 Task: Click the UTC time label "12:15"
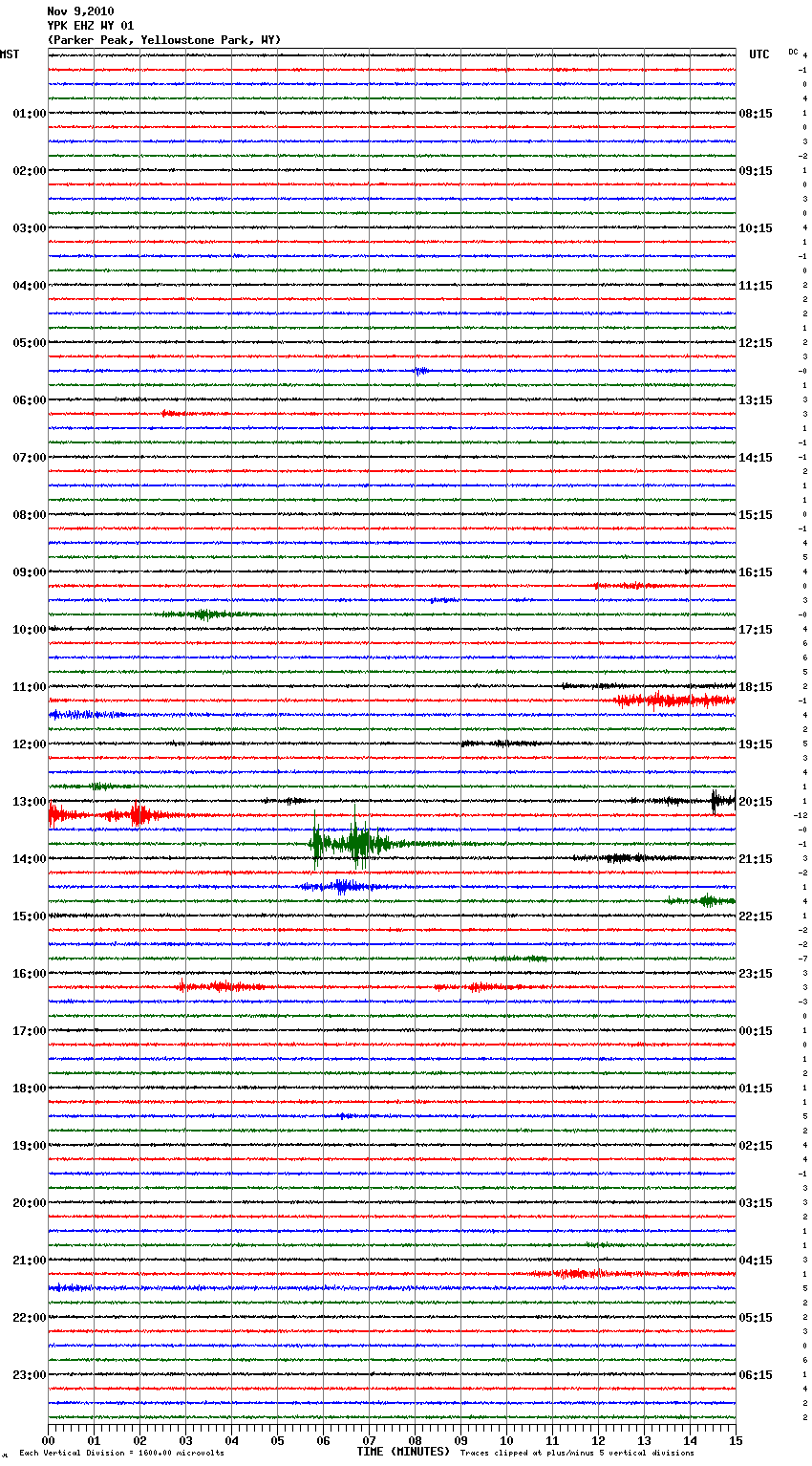(756, 343)
